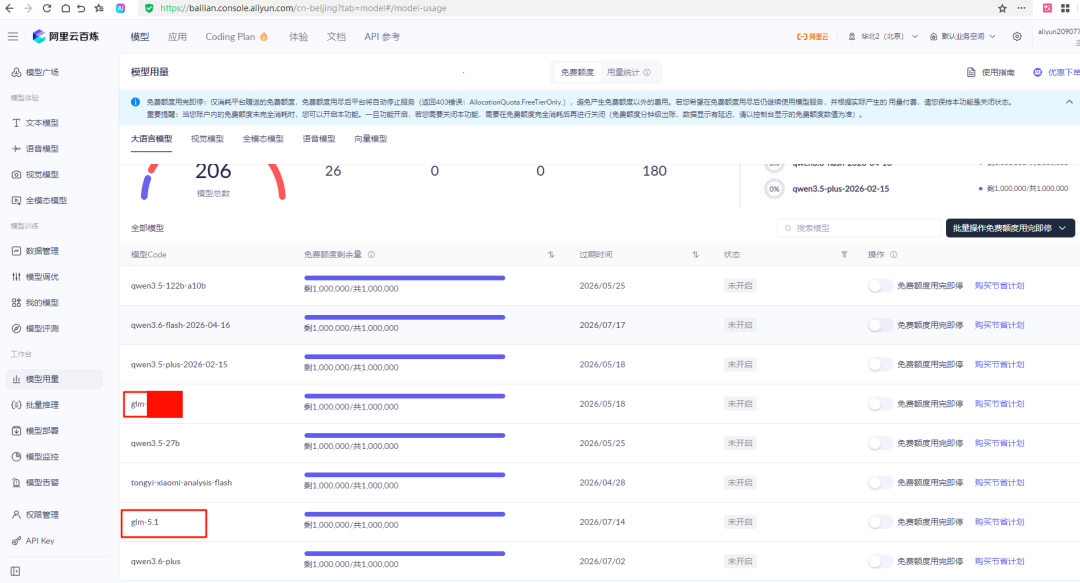This screenshot has width=1080, height=583.
Task: Bookmark this page with the star icon
Action: [1002, 8]
